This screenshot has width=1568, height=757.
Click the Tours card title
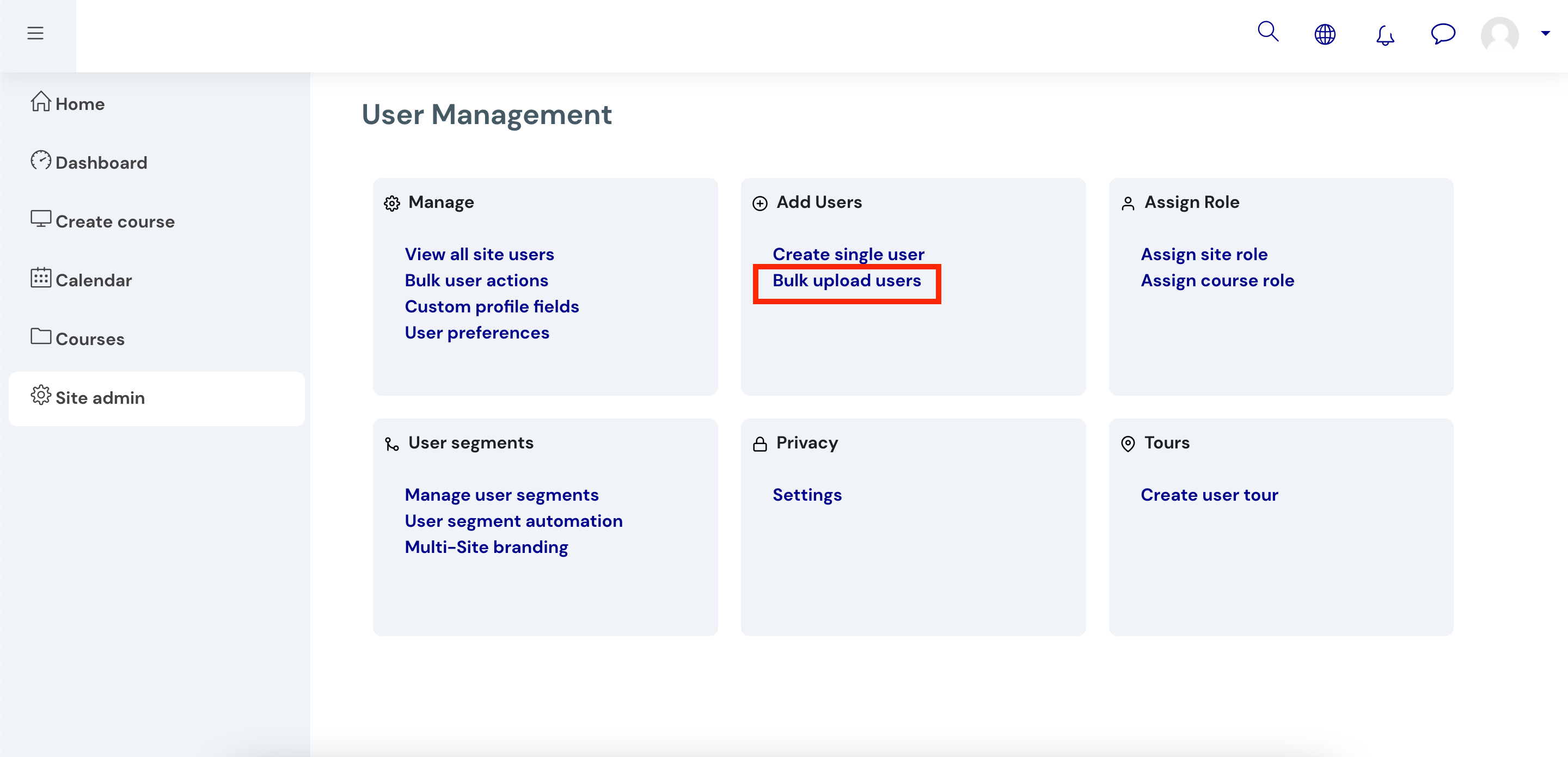click(1166, 443)
